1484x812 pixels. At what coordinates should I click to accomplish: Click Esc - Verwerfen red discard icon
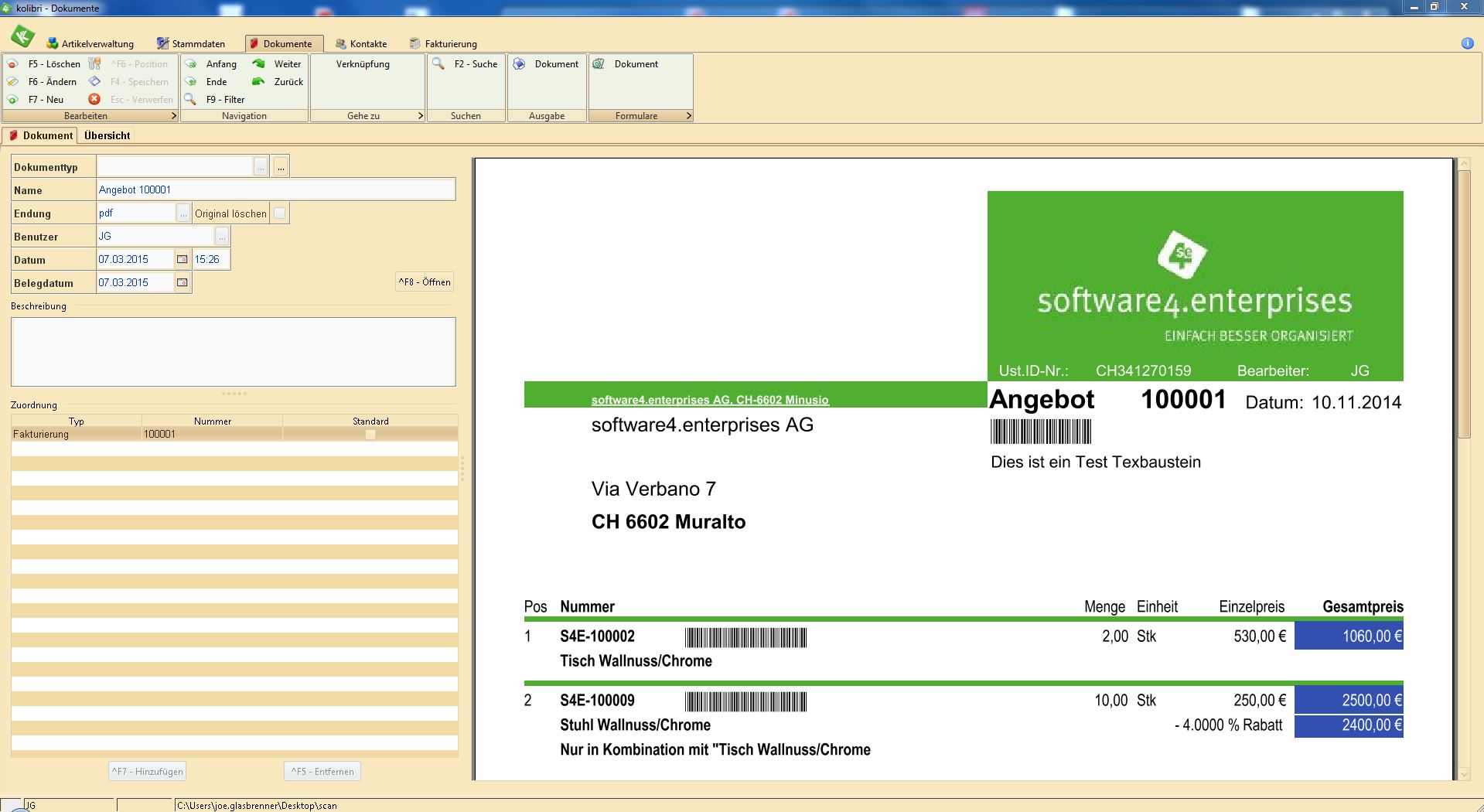click(94, 99)
